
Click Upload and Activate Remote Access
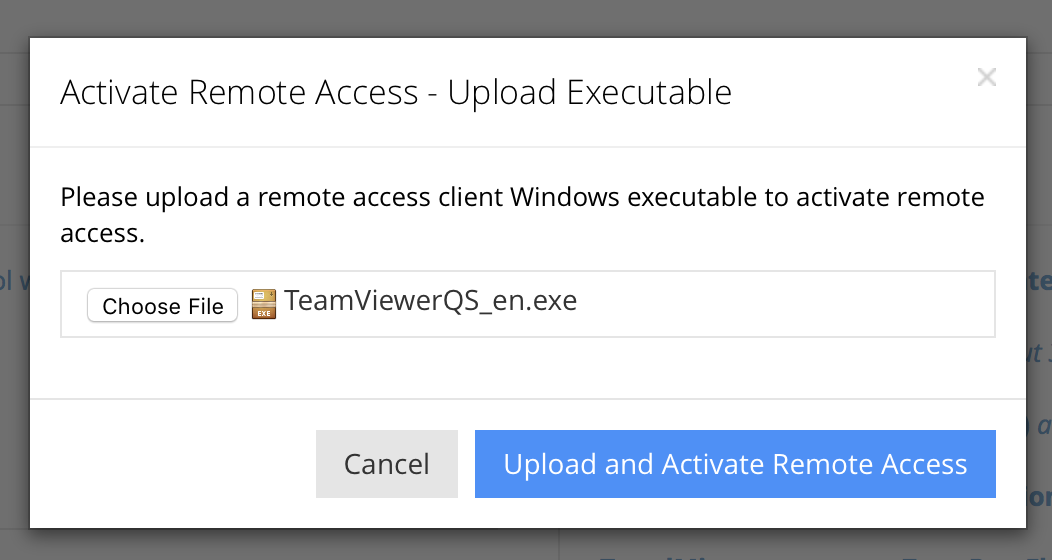click(x=735, y=464)
